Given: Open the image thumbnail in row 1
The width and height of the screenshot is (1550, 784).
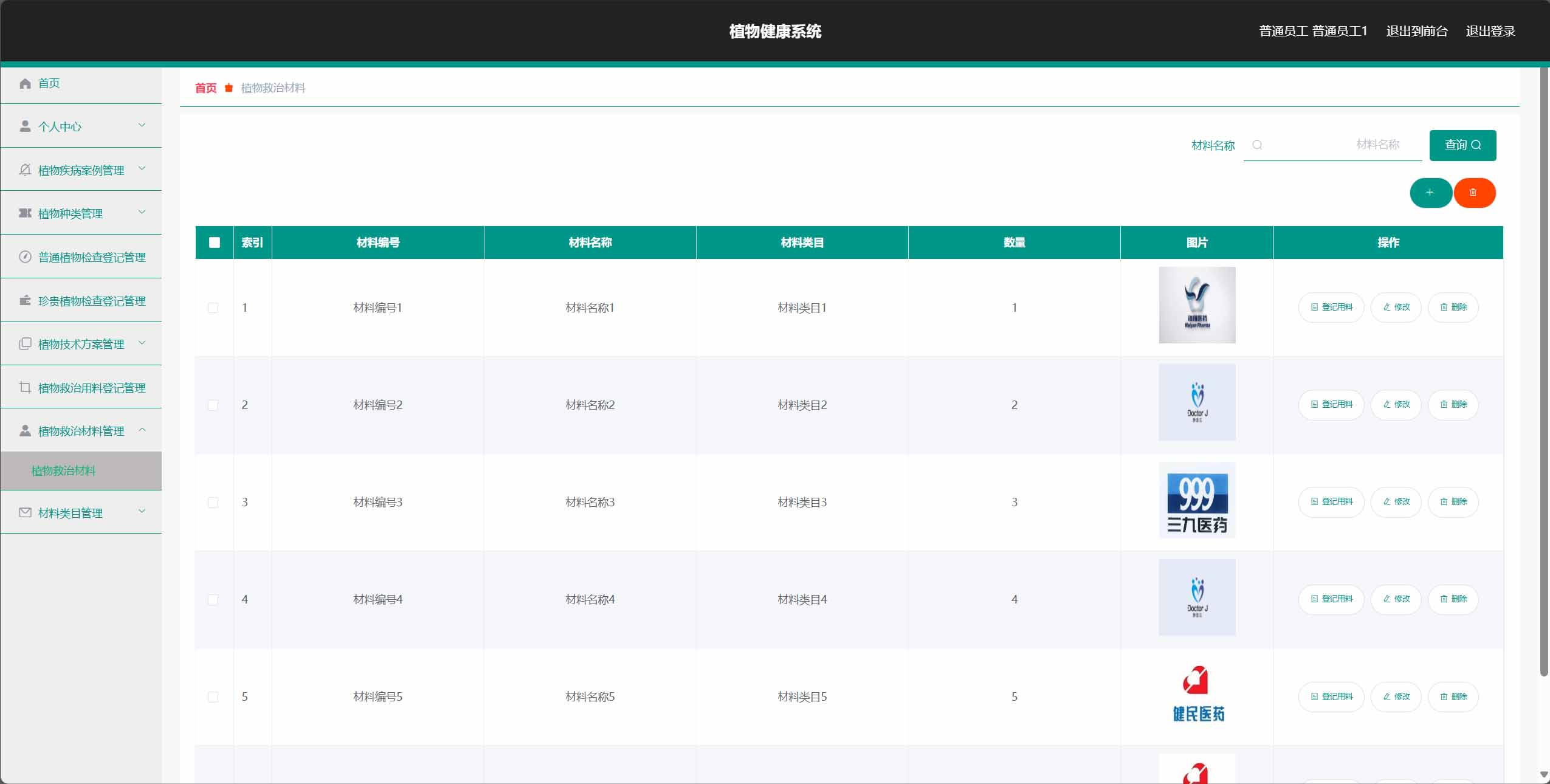Looking at the screenshot, I should (1197, 305).
